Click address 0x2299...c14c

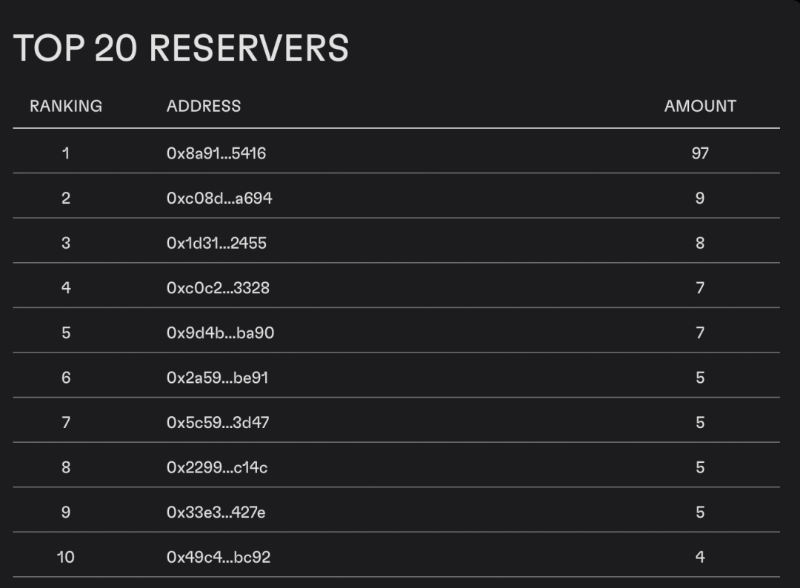(217, 467)
